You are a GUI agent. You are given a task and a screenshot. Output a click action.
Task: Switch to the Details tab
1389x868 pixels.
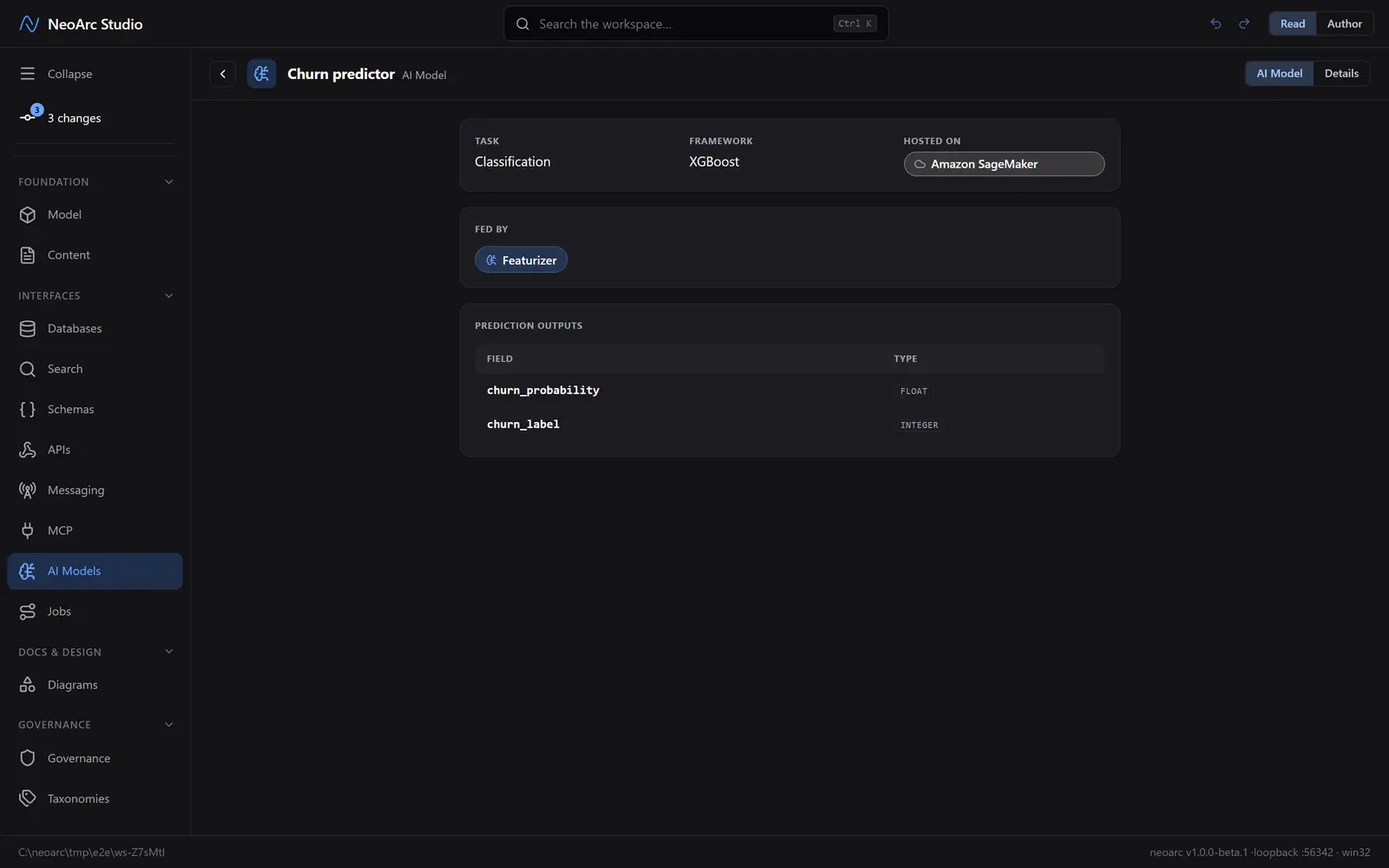[x=1341, y=74]
